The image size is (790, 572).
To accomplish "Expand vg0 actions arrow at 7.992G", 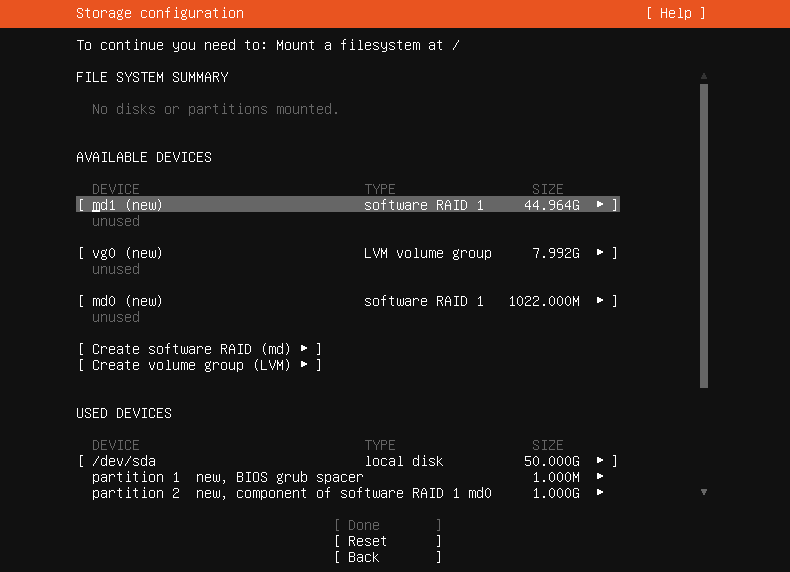I will pyautogui.click(x=600, y=252).
